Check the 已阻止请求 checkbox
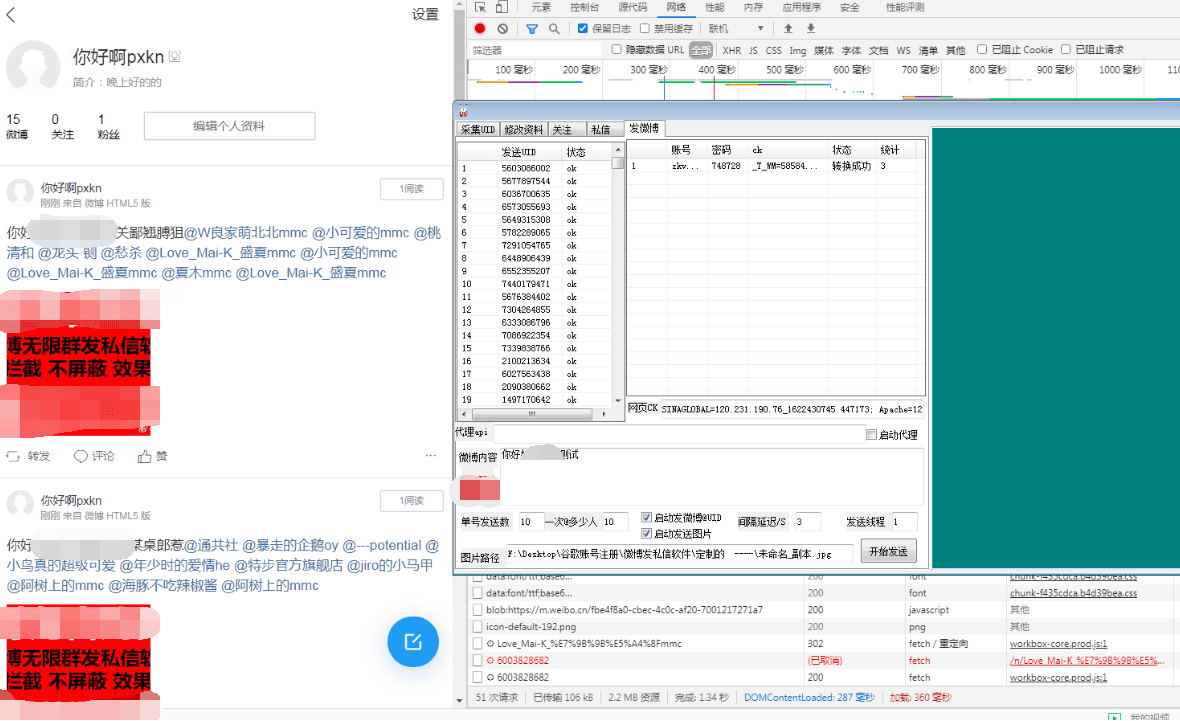1180x721 pixels. [1066, 50]
